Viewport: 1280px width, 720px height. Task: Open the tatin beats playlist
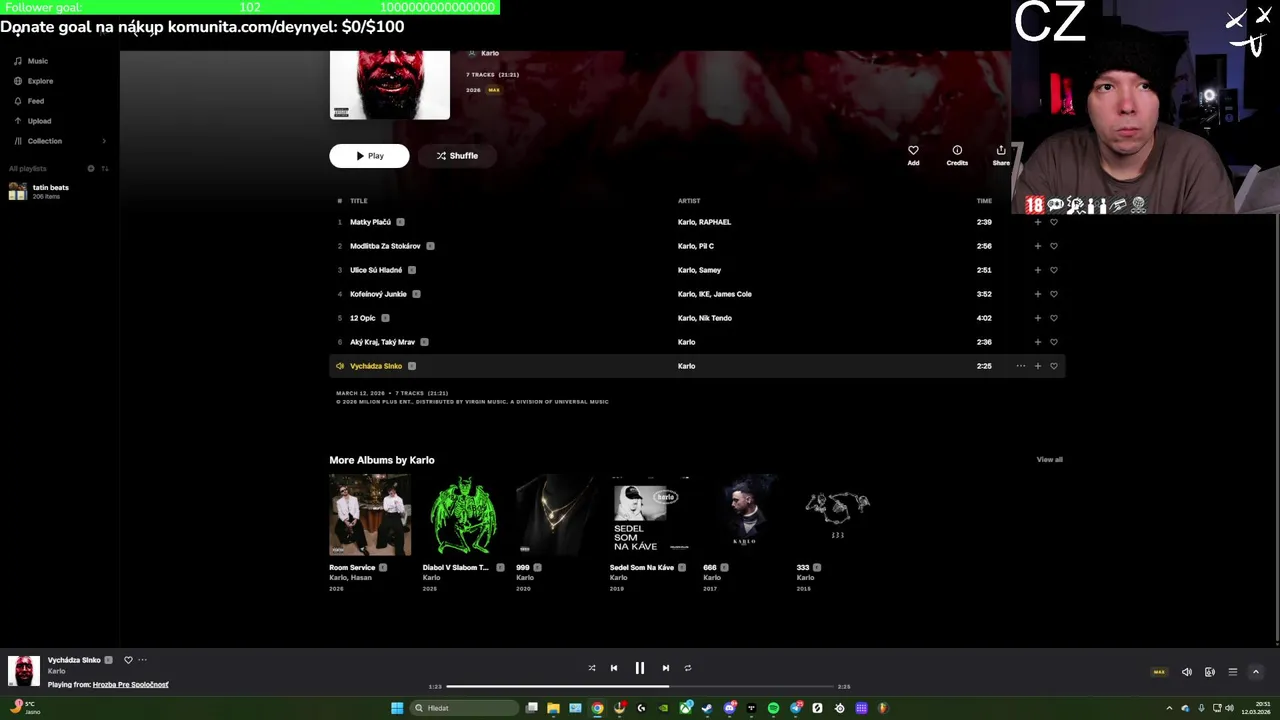coord(40,191)
